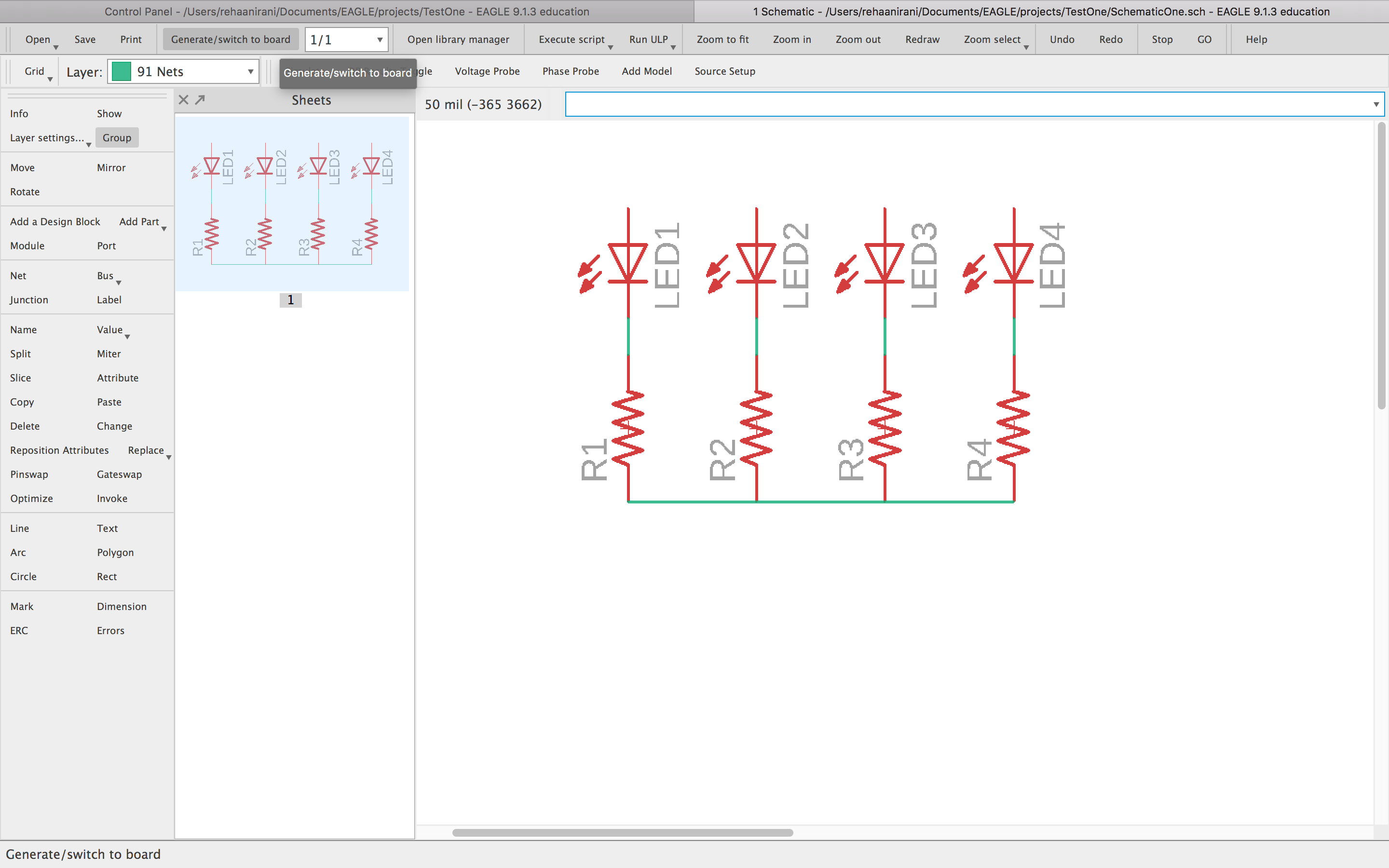1389x868 pixels.
Task: Click the green Nets layer color swatch
Action: (122, 71)
